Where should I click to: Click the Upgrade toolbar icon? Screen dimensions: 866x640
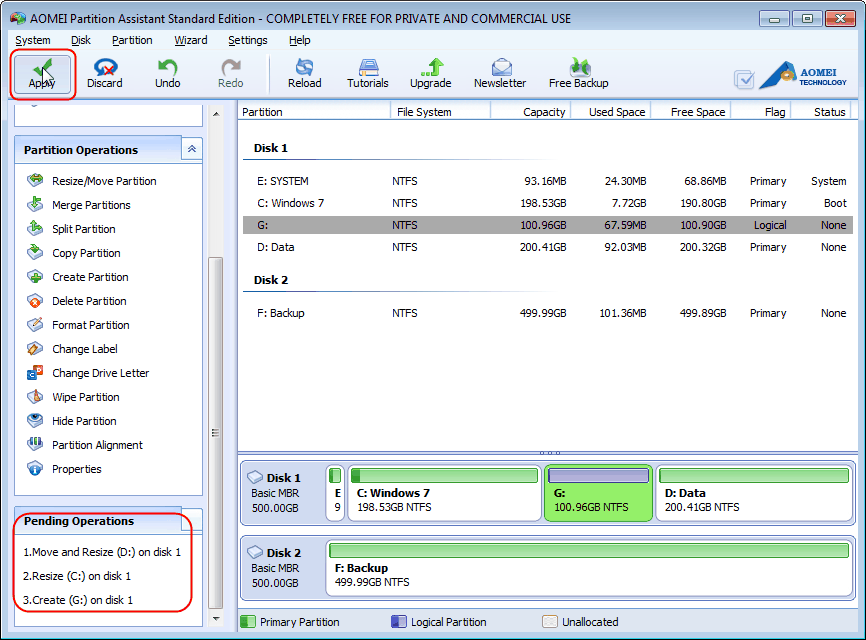(430, 74)
